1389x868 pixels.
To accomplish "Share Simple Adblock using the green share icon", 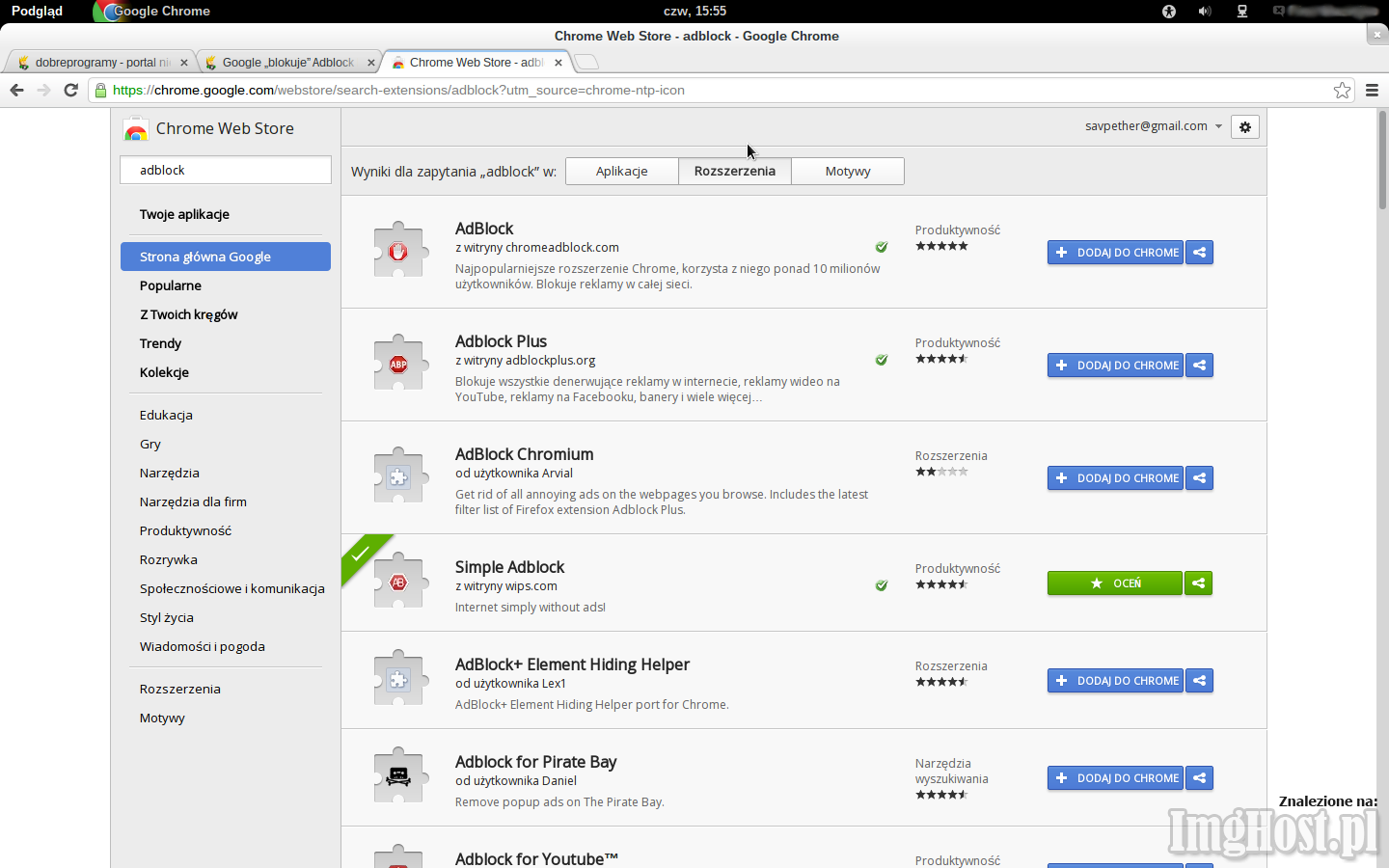I will 1199,583.
